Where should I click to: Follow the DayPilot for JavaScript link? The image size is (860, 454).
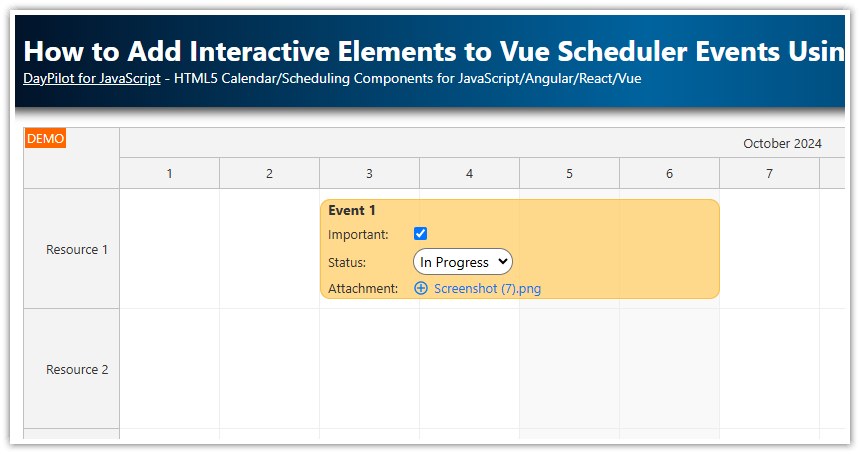pyautogui.click(x=92, y=77)
